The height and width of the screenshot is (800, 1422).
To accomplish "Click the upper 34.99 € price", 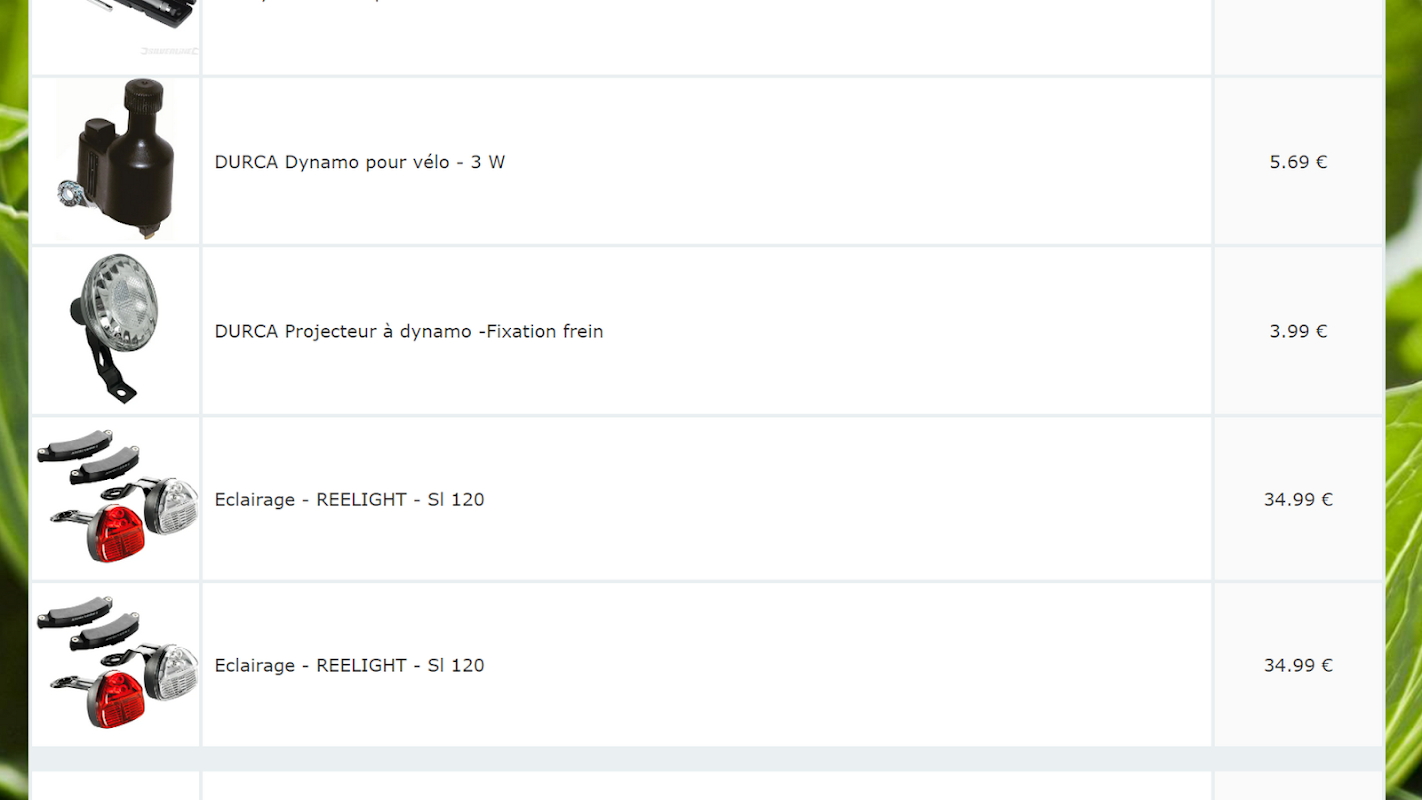I will 1298,499.
